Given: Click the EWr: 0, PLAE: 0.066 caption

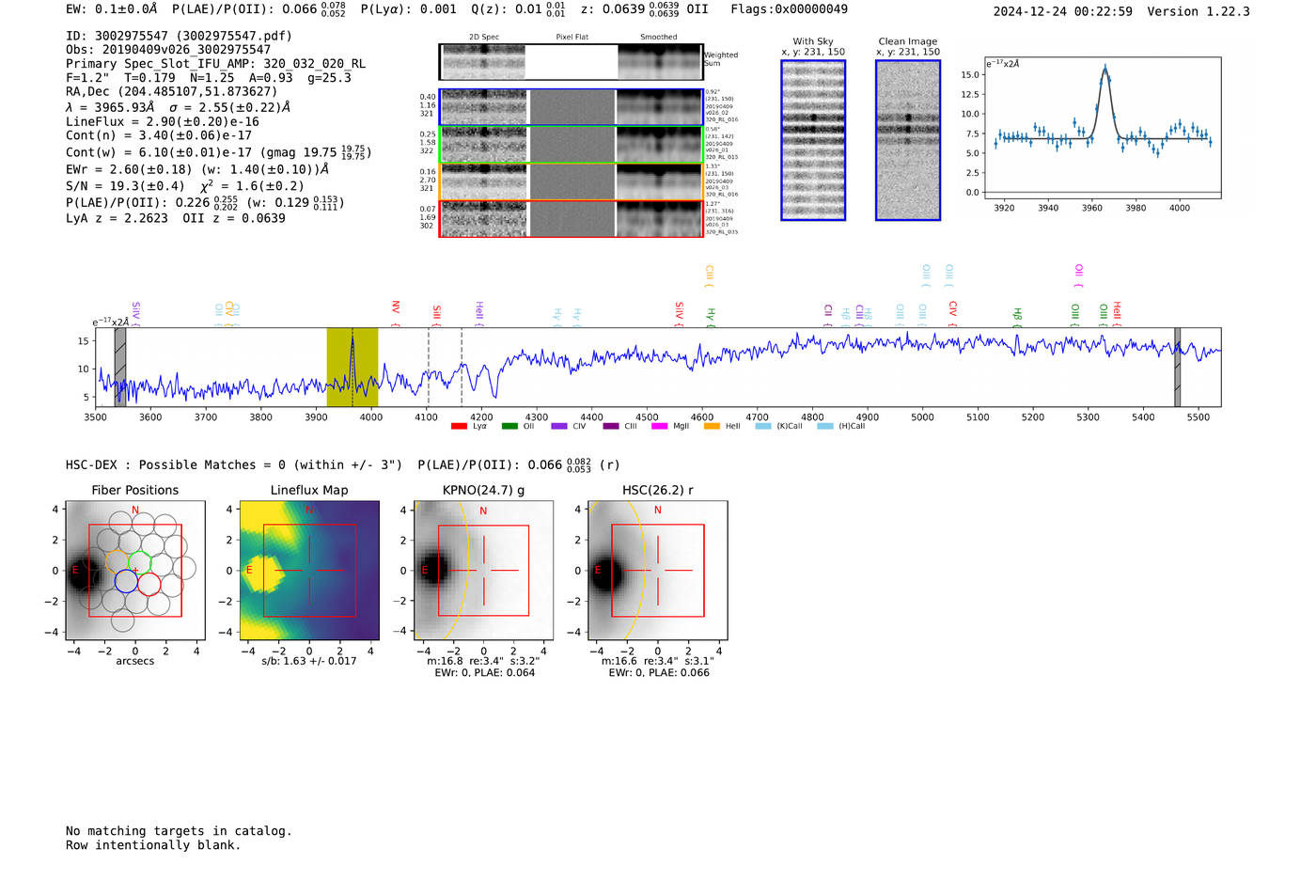Looking at the screenshot, I should pos(659,672).
